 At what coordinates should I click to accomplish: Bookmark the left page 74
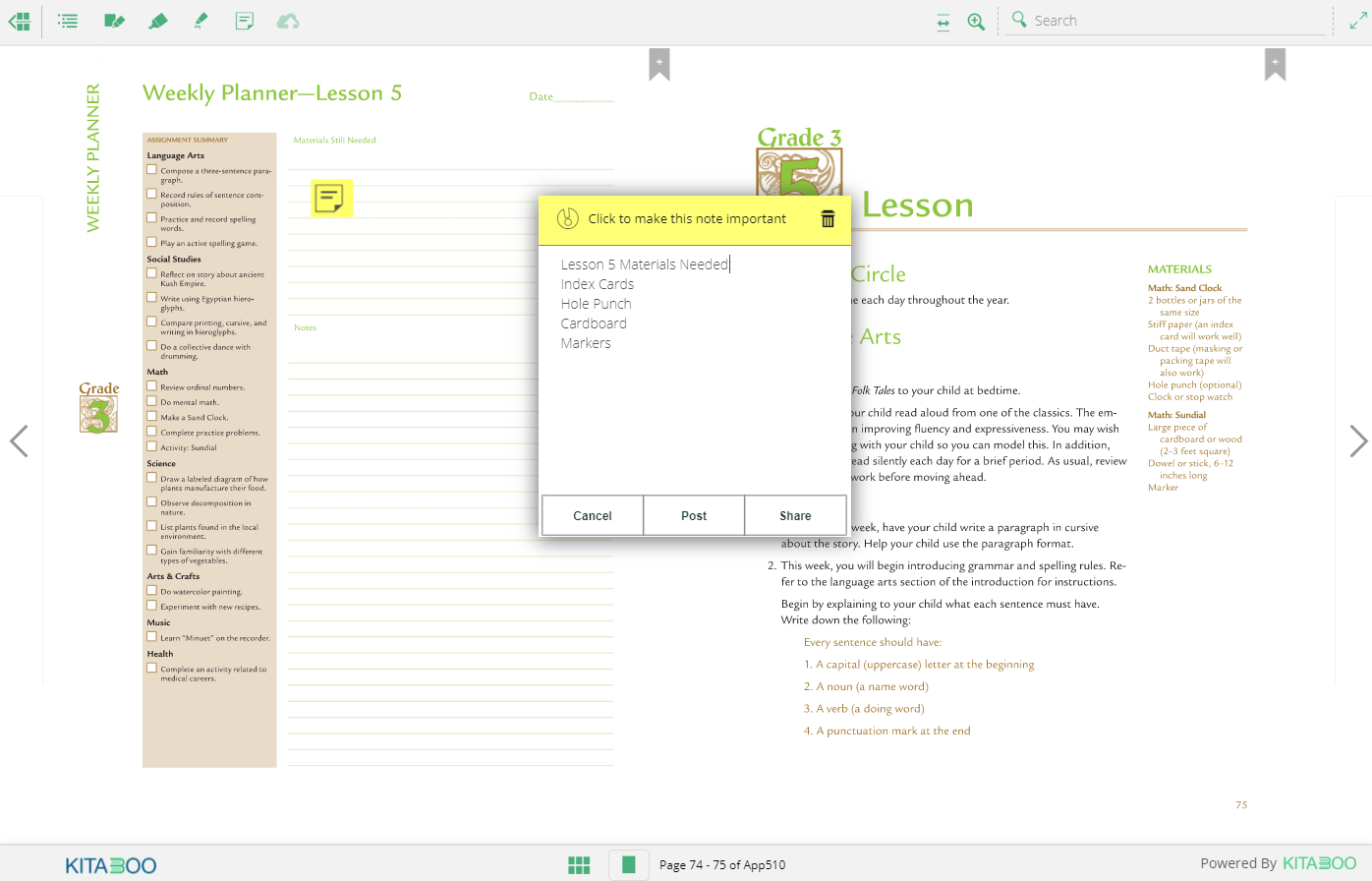click(x=659, y=64)
